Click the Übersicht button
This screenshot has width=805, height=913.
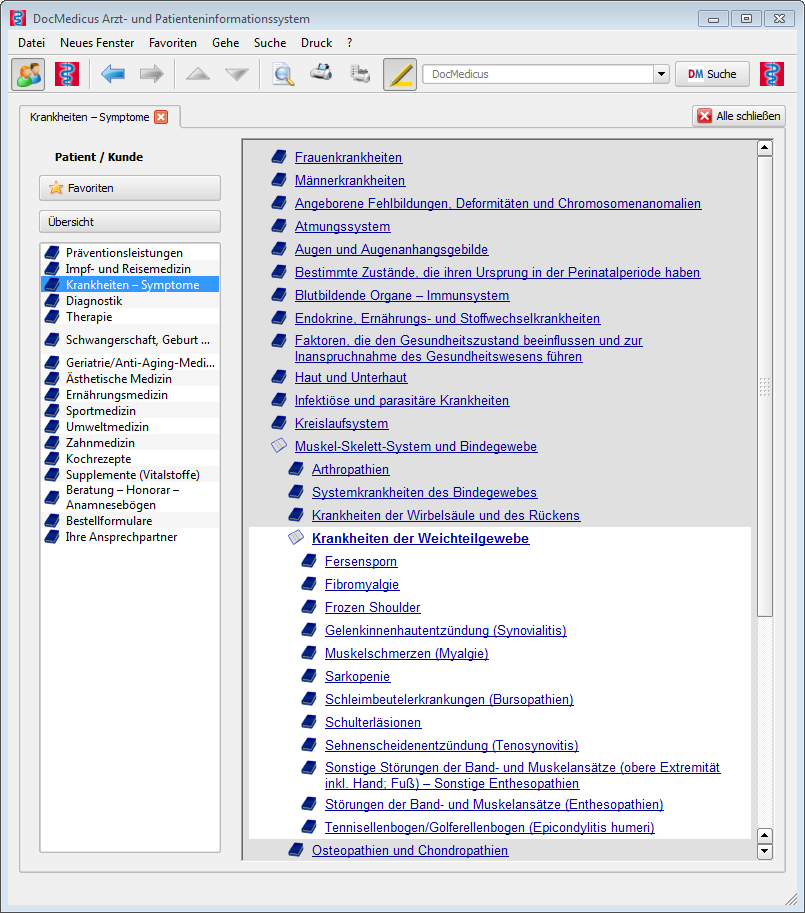click(x=130, y=222)
